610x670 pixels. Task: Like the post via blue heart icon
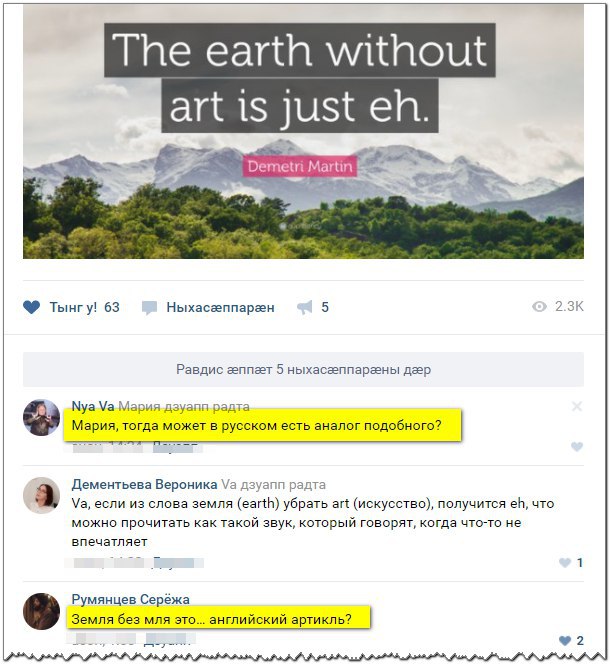(31, 307)
